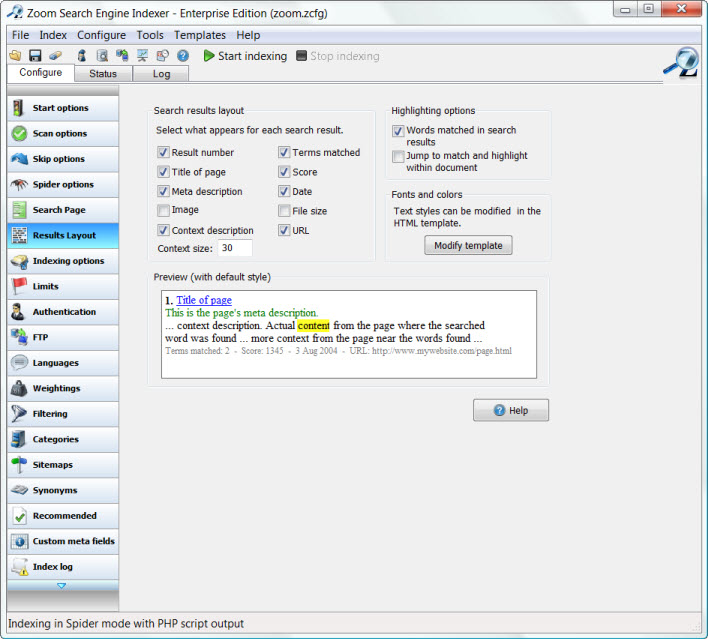This screenshot has height=639, width=708.
Task: Click the status bar Spider mode text
Action: click(x=126, y=623)
